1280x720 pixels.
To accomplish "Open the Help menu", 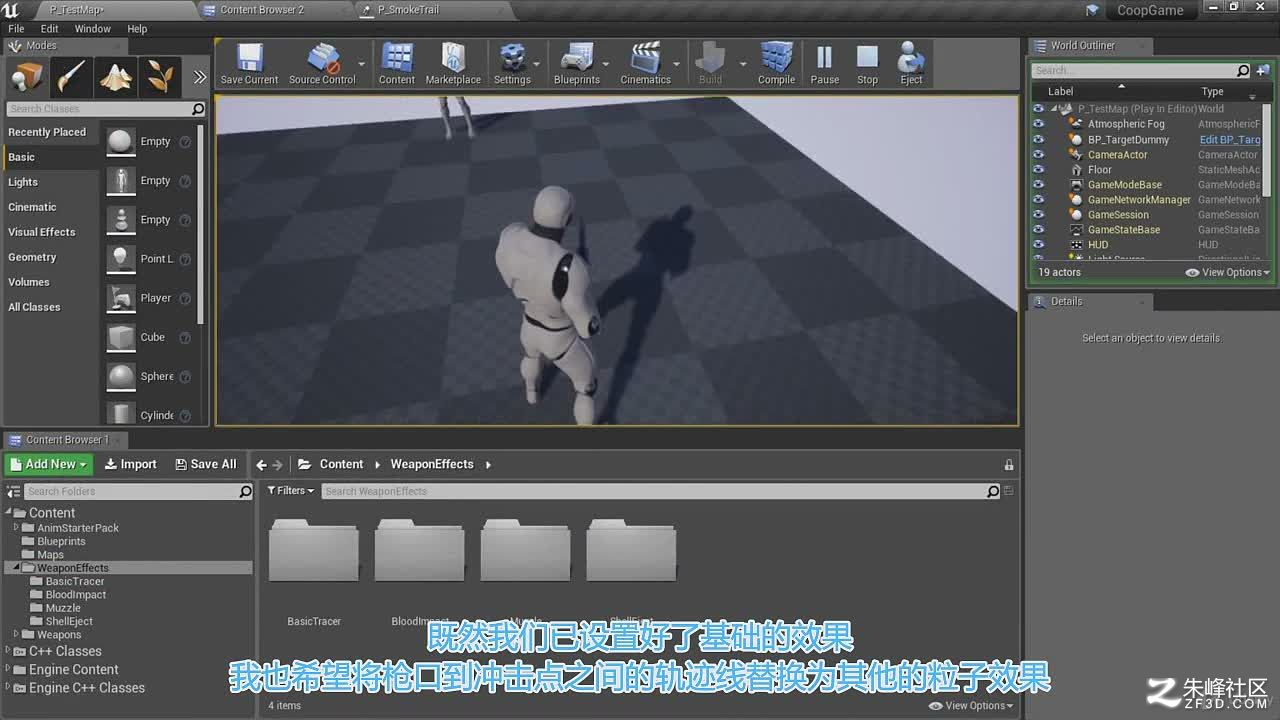I will point(137,29).
